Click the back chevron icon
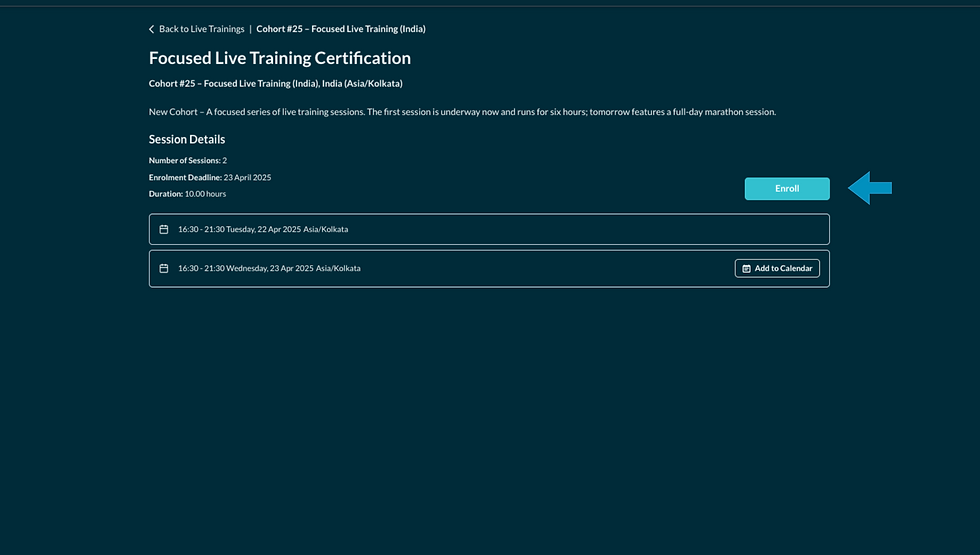 [151, 29]
